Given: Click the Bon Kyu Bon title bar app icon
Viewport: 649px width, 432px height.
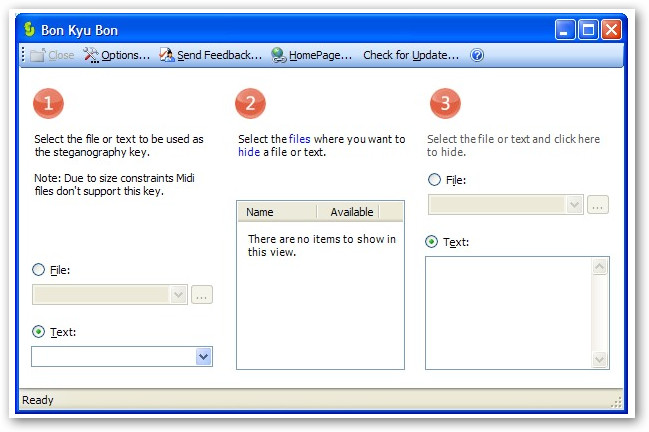Looking at the screenshot, I should tap(29, 29).
